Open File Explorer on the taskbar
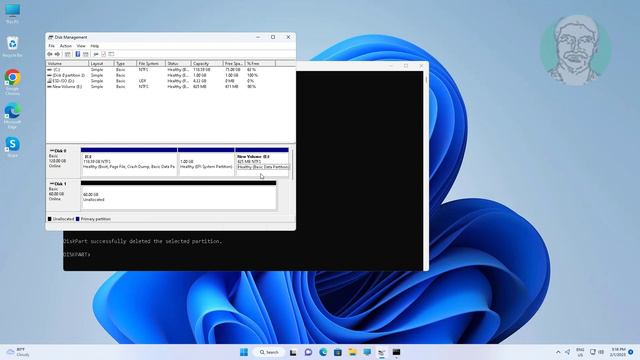 coord(352,352)
